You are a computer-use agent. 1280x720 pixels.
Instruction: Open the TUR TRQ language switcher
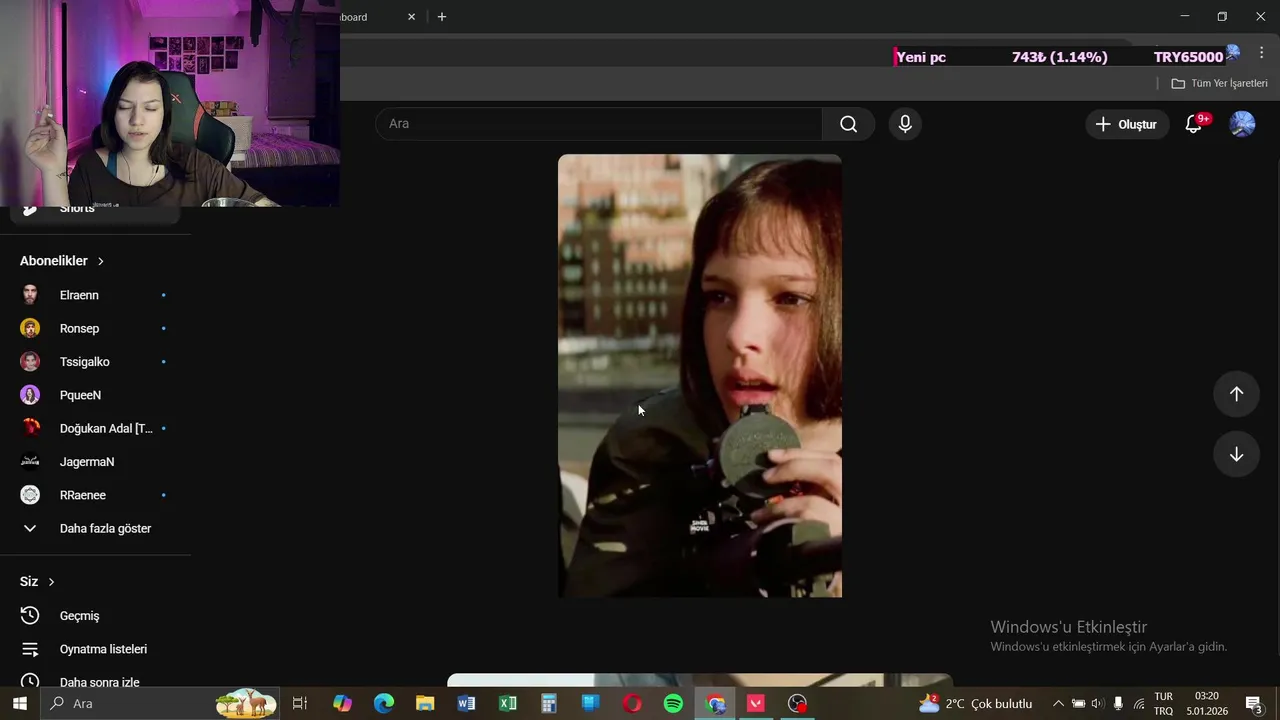(x=1164, y=704)
